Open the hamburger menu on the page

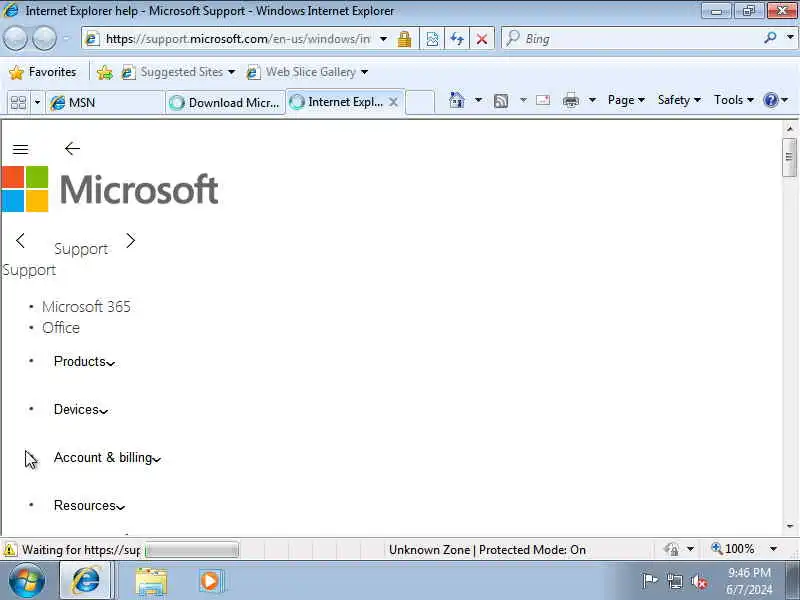20,149
